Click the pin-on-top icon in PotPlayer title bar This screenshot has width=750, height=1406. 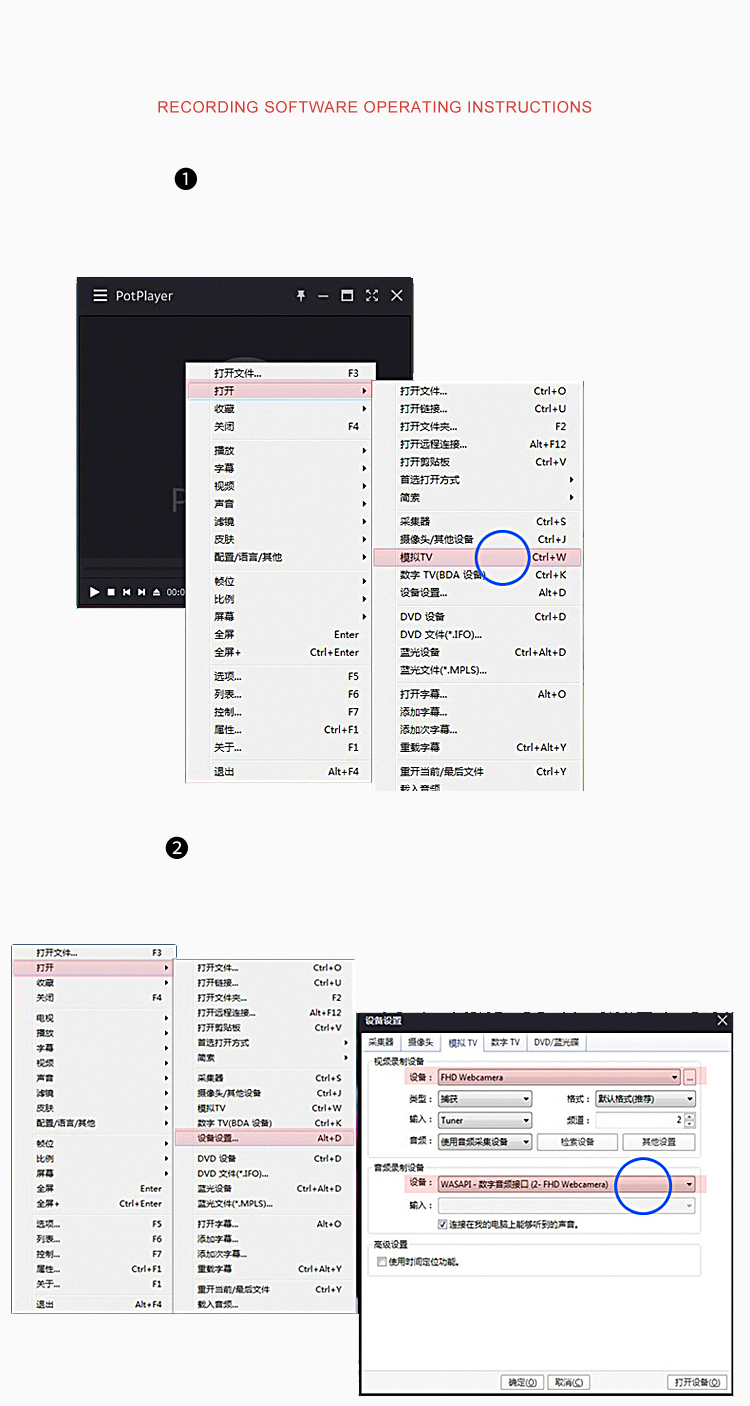[x=300, y=296]
